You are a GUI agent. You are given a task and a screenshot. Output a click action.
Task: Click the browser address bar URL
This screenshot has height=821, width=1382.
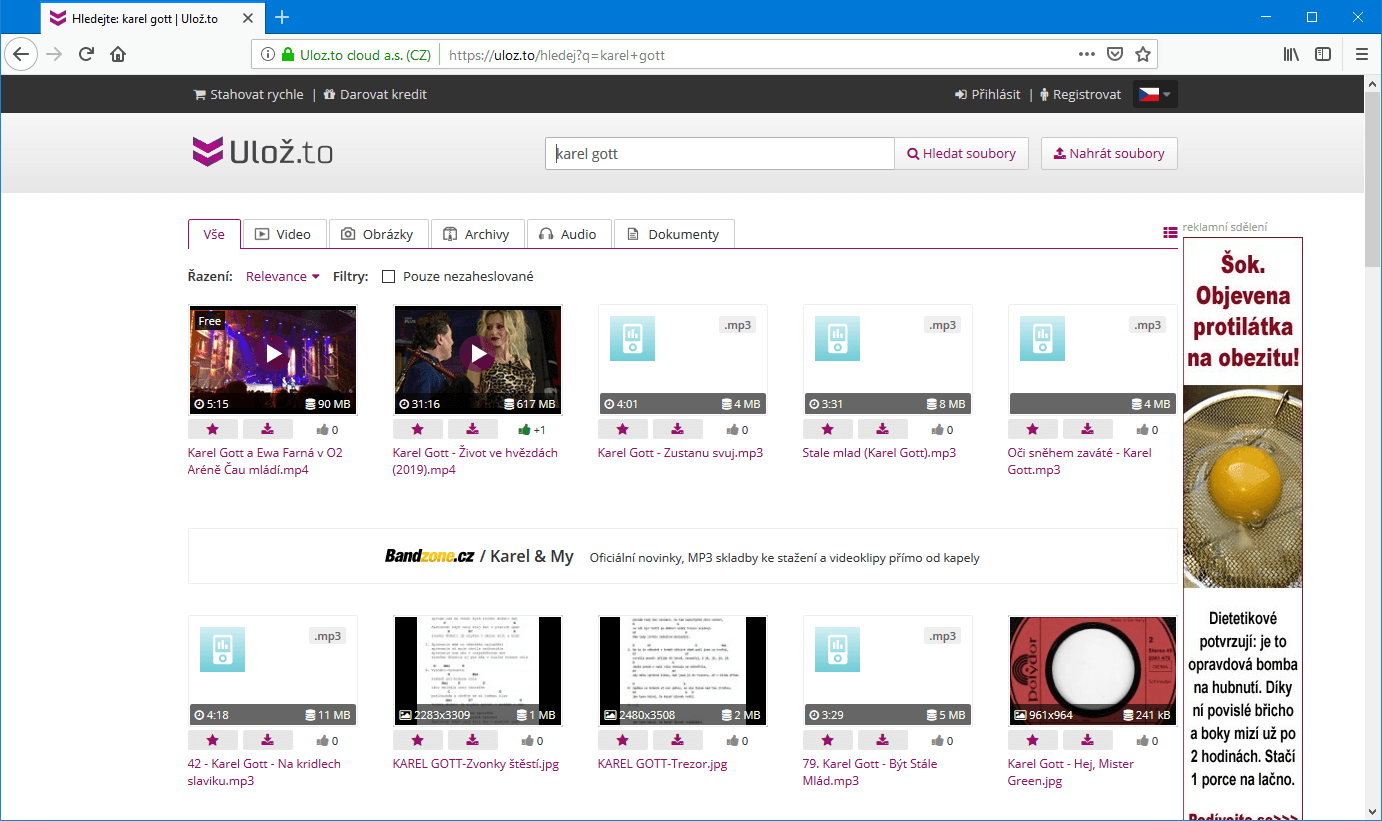pos(557,55)
